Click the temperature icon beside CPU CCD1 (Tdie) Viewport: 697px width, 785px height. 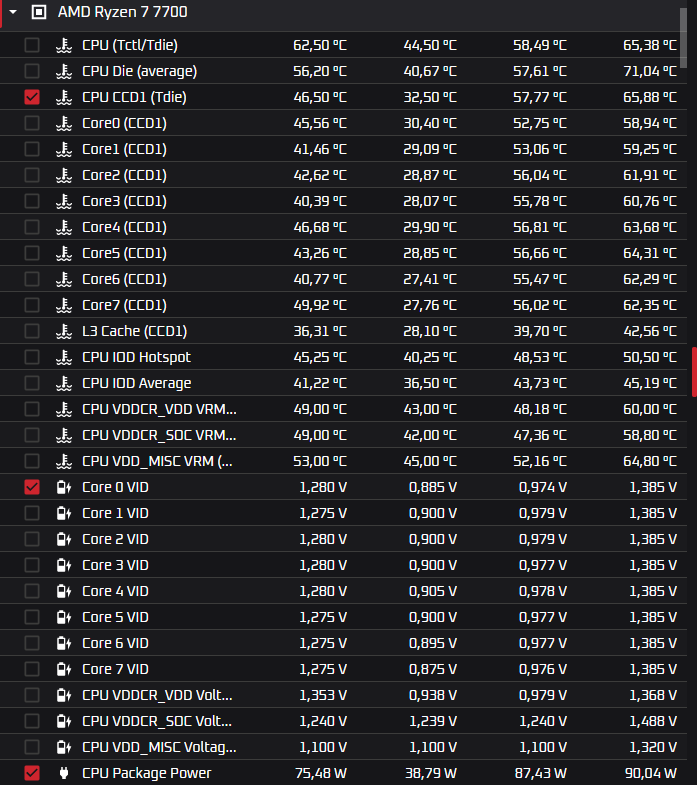pos(64,97)
